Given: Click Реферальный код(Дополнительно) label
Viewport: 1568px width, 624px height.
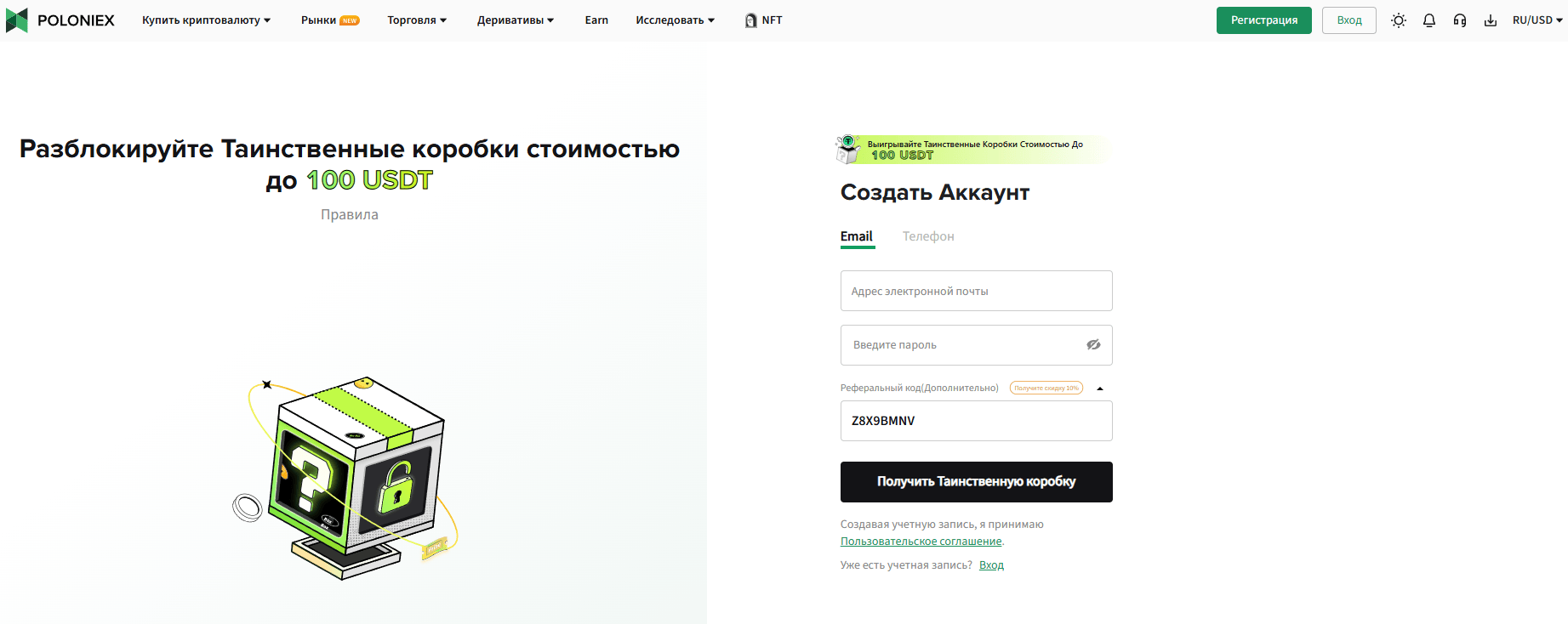Looking at the screenshot, I should [x=920, y=389].
